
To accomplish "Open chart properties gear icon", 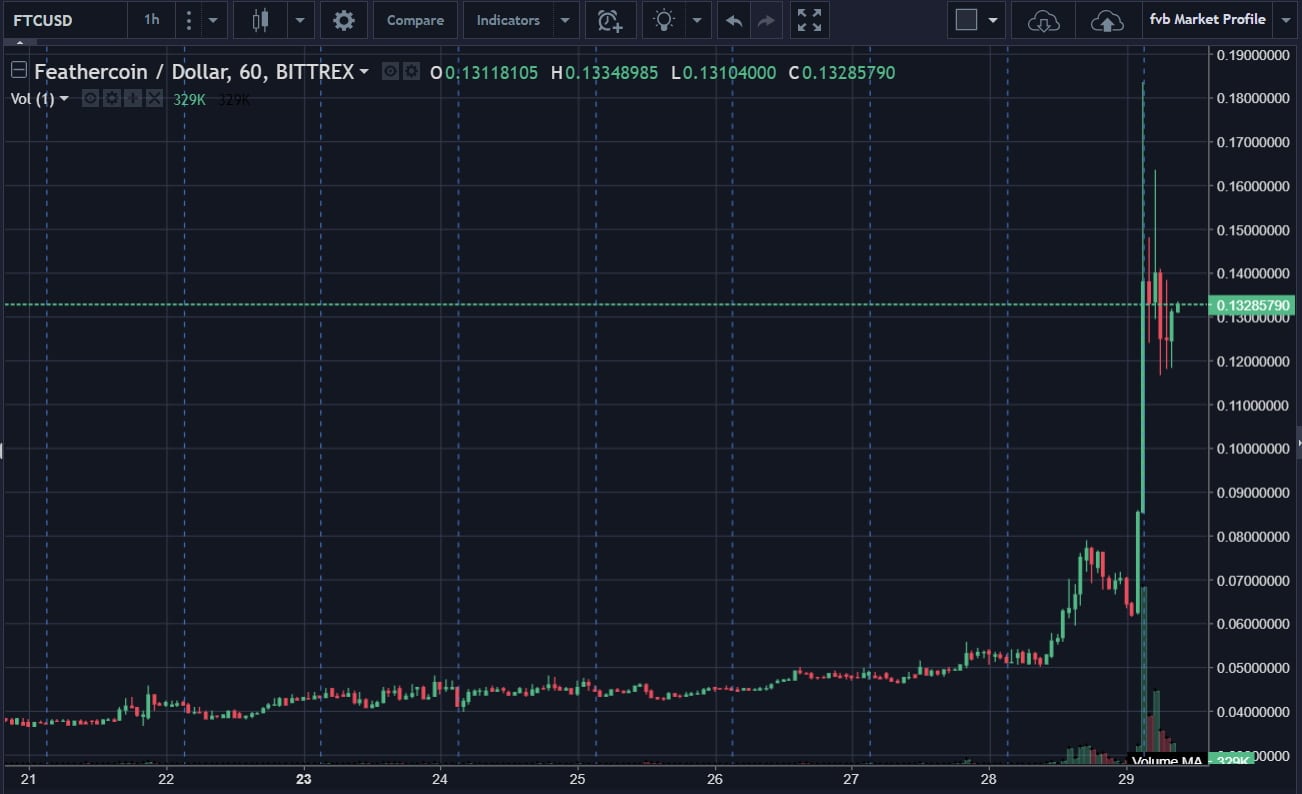I will 344,20.
